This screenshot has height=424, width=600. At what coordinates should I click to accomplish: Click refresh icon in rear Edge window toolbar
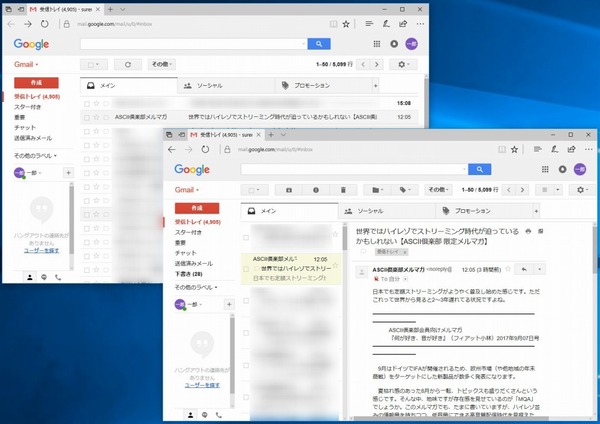(x=45, y=24)
